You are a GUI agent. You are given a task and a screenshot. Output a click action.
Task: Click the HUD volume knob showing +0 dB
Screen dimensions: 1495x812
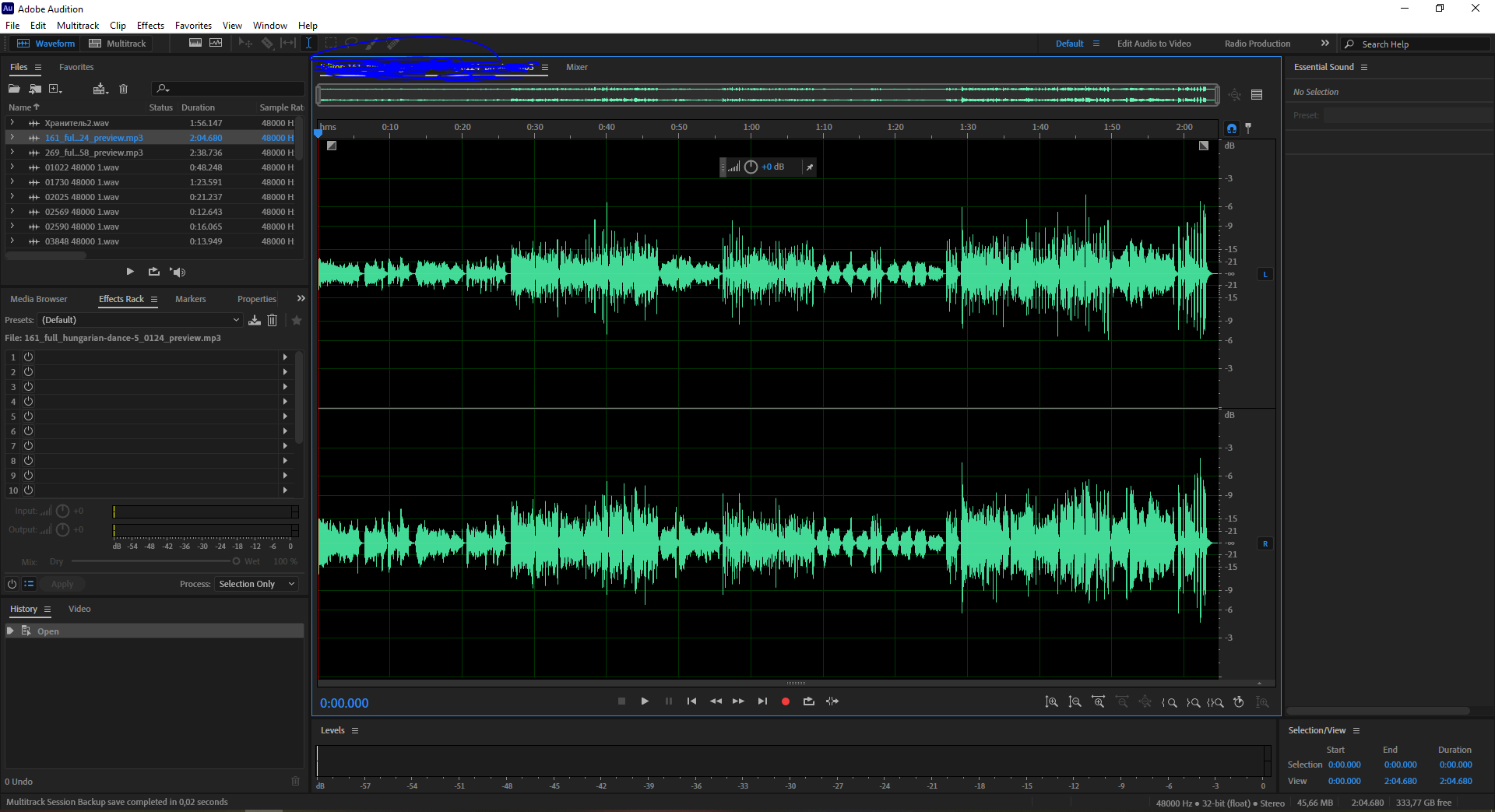751,167
